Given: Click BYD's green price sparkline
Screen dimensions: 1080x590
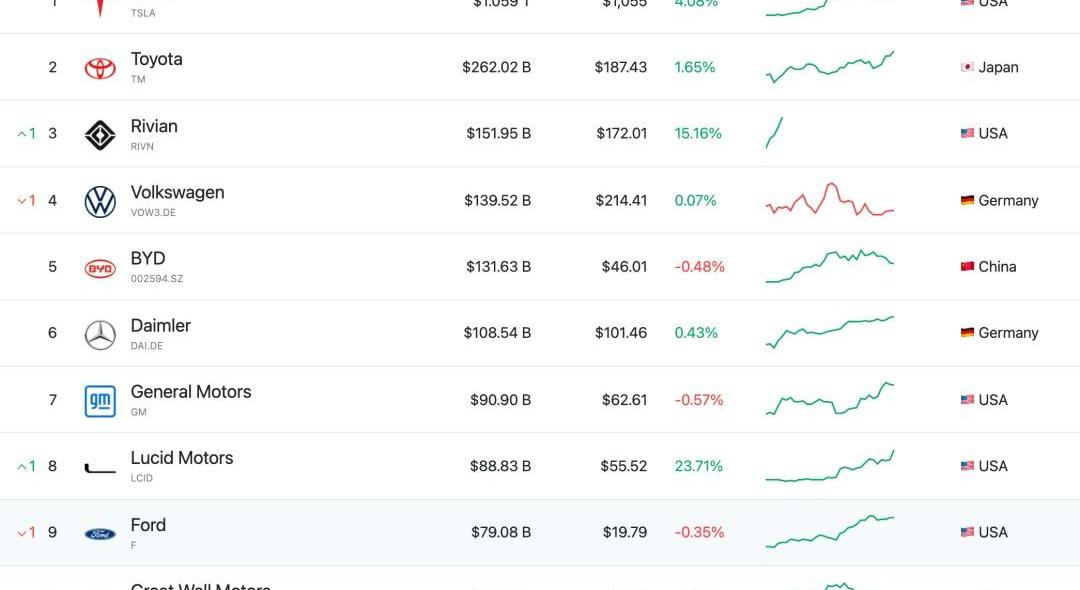Looking at the screenshot, I should point(829,266).
